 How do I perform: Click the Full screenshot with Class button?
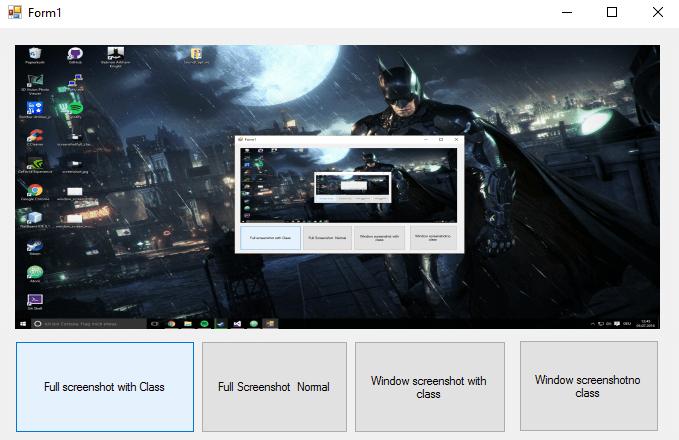click(105, 387)
